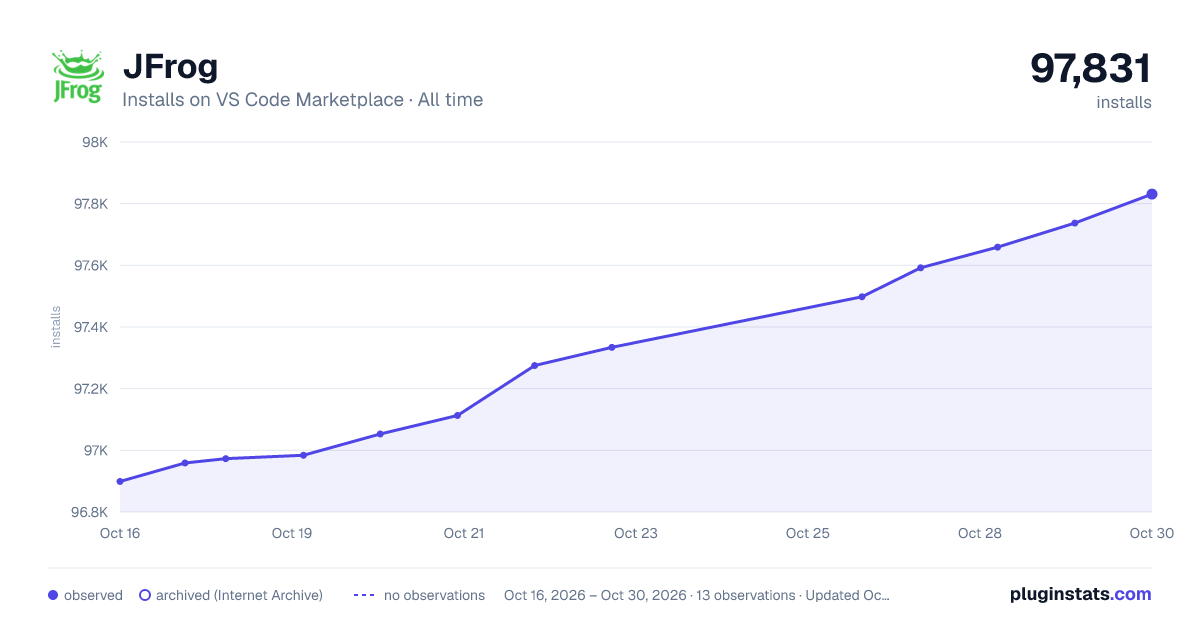This screenshot has width=1200, height=630.
Task: Click the Oct 30 x-axis label
Action: [1150, 533]
